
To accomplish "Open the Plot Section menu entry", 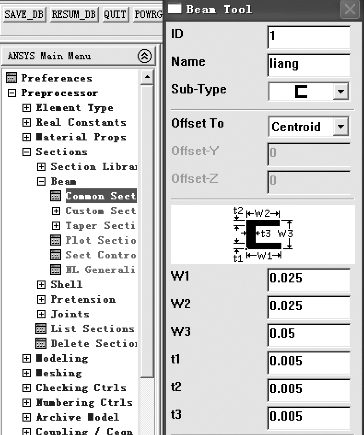I will [x=101, y=240].
